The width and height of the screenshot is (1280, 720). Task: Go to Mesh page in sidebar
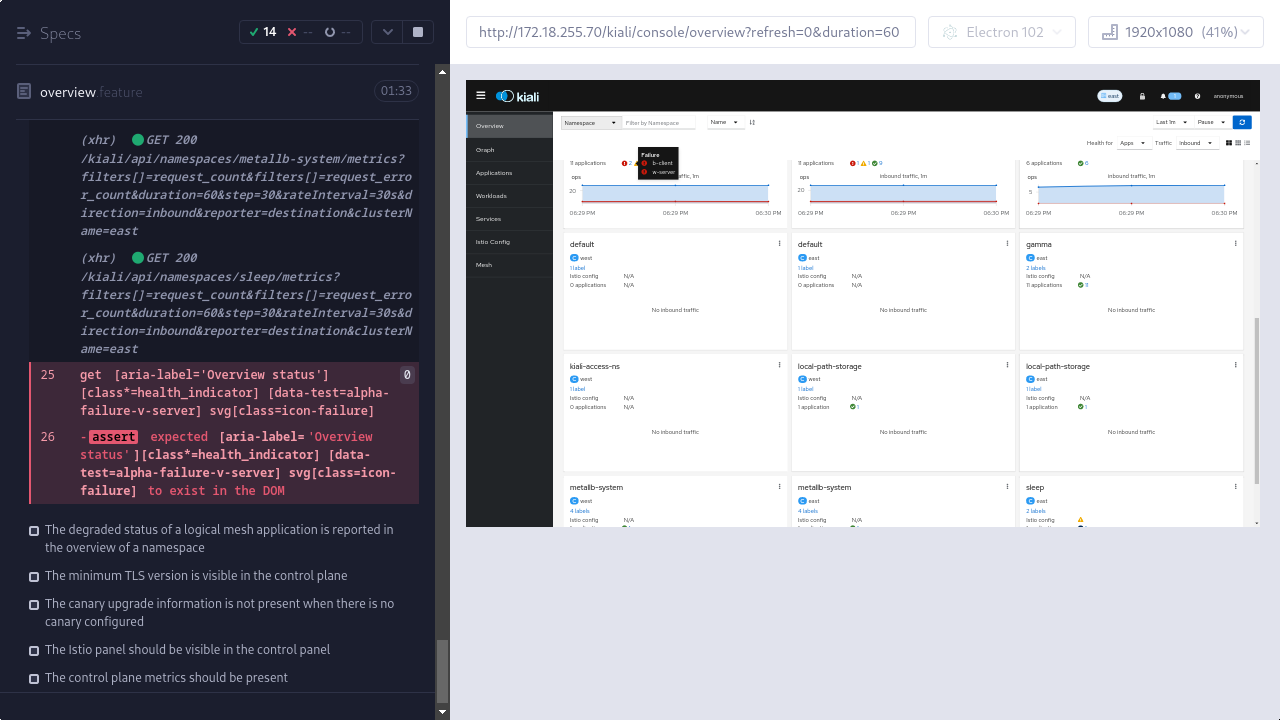(510, 265)
